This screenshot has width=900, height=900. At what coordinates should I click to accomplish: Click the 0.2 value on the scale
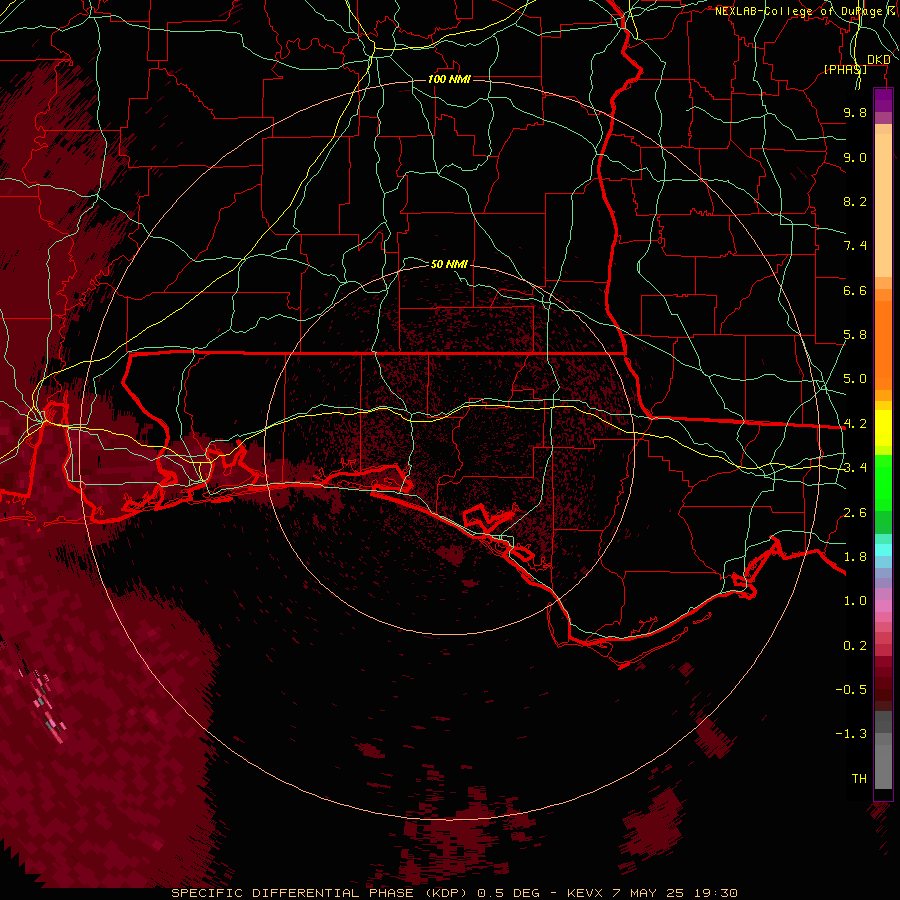(x=855, y=646)
